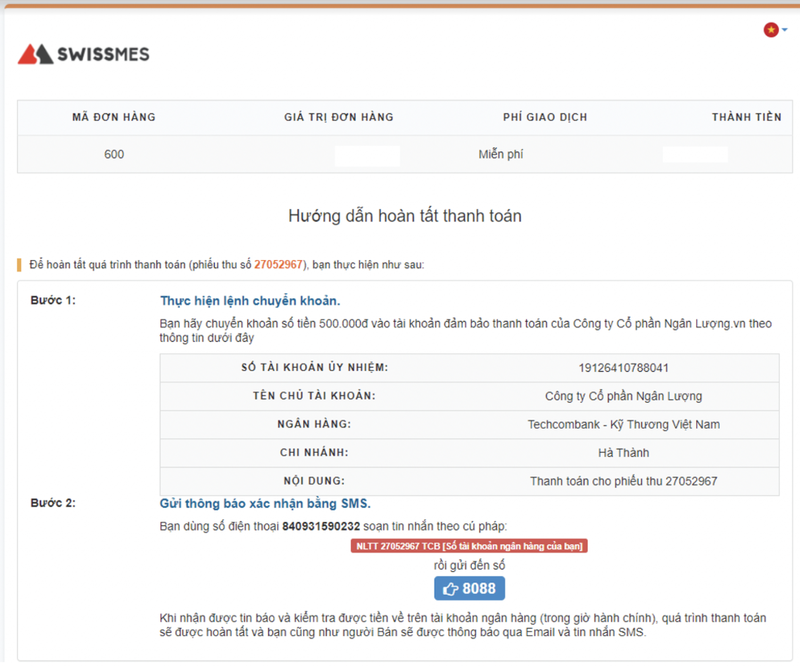The height and width of the screenshot is (666, 800).
Task: Click the 'TÊN CHỦ TÀI KHOẢN:' label
Action: [x=314, y=396]
